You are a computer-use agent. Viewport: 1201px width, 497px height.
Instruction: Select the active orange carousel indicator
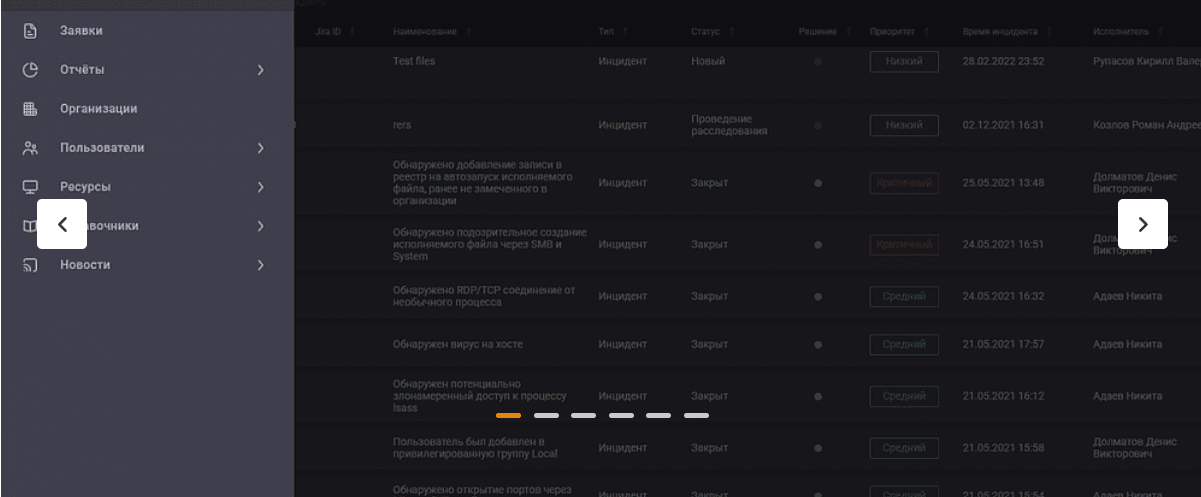pos(508,415)
